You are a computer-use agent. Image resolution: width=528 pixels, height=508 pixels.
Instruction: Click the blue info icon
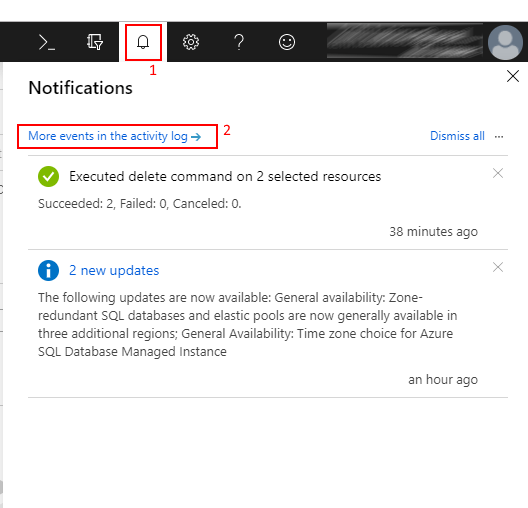pyautogui.click(x=48, y=270)
